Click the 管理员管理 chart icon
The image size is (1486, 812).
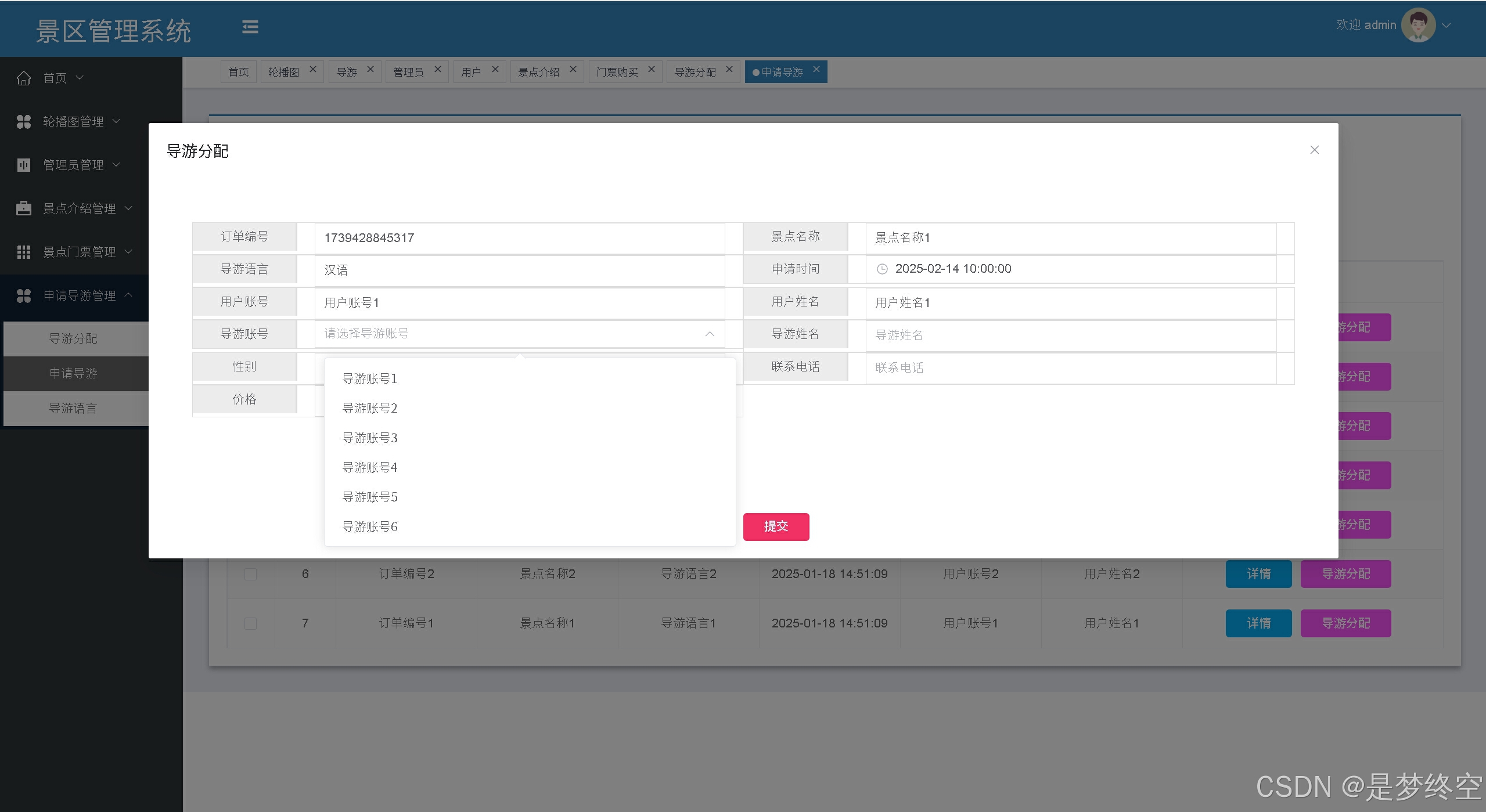[24, 165]
